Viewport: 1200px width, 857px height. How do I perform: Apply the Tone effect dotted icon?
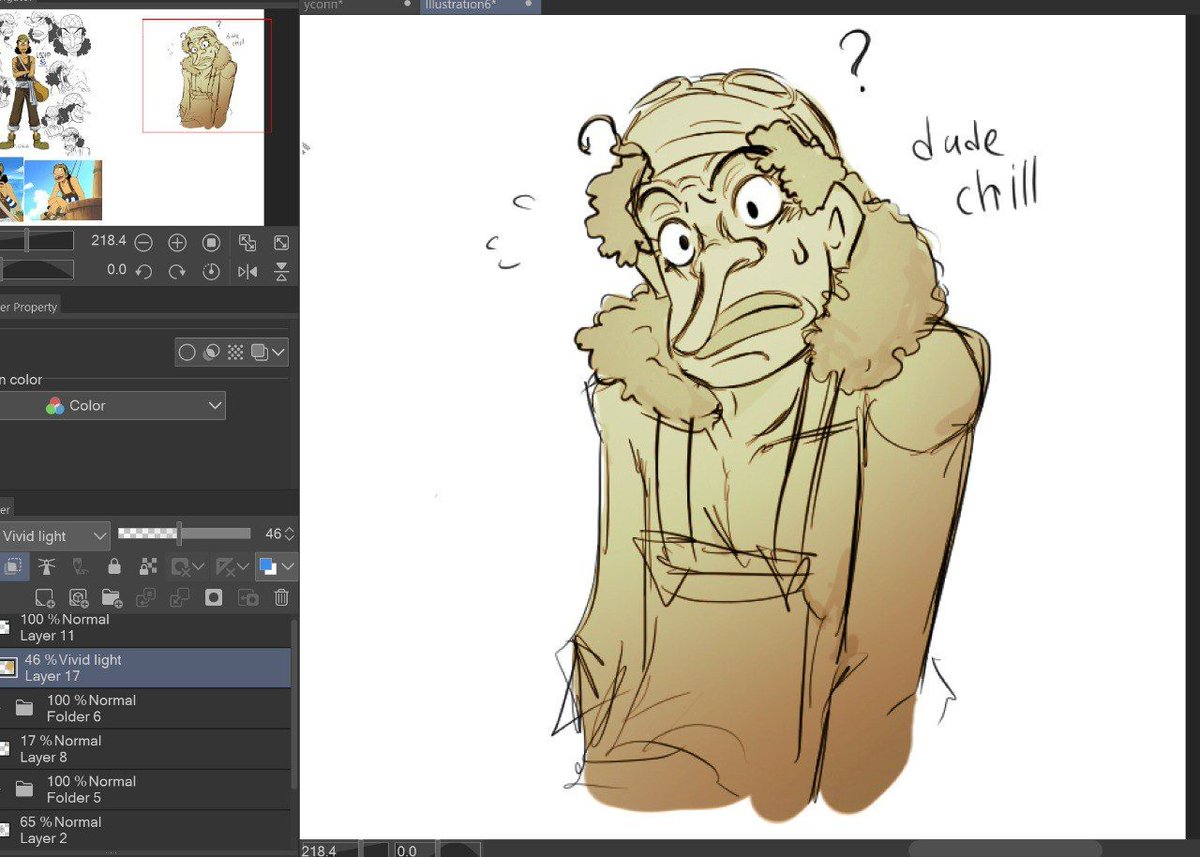click(x=235, y=352)
